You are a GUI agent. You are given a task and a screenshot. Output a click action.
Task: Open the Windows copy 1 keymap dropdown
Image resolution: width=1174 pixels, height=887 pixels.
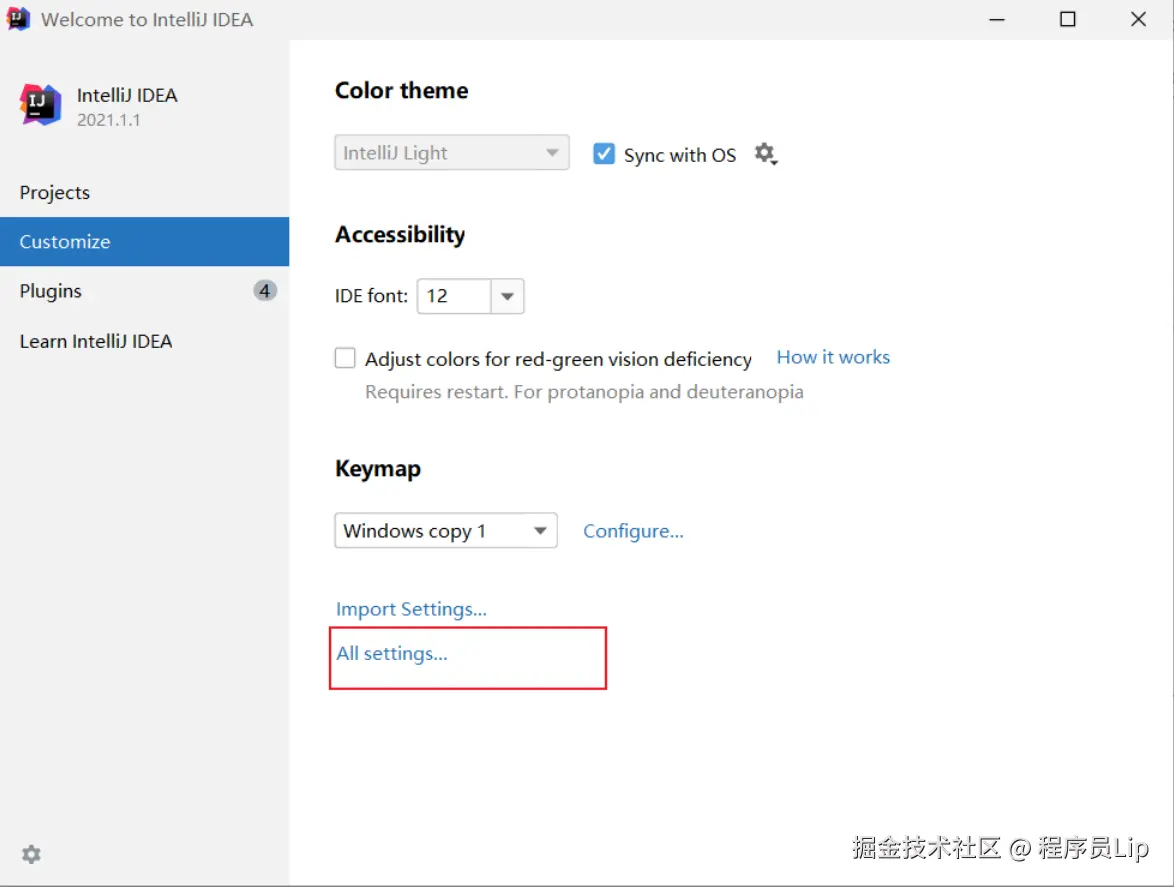click(445, 531)
